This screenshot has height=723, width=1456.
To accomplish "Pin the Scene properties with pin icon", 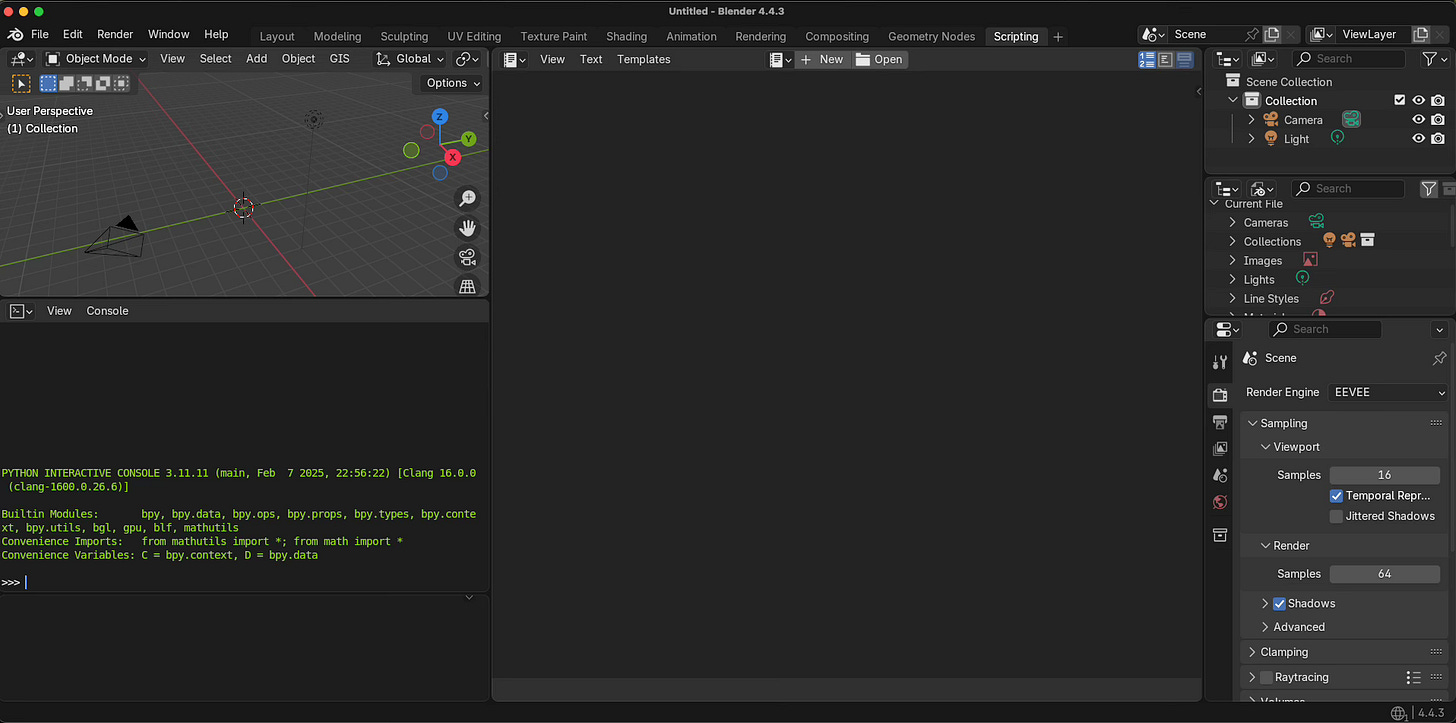I will pyautogui.click(x=1439, y=358).
